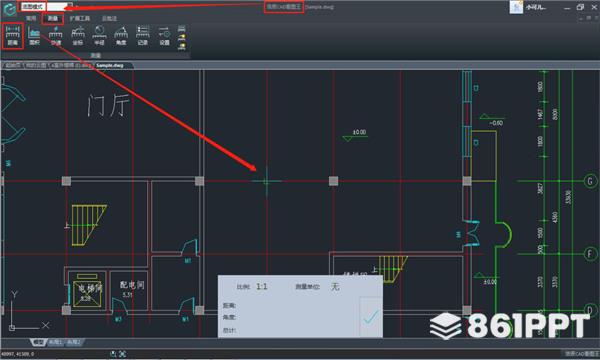Image resolution: width=600 pixels, height=360 pixels.
Task: Click the measurement unit value 无
Action: pos(335,287)
